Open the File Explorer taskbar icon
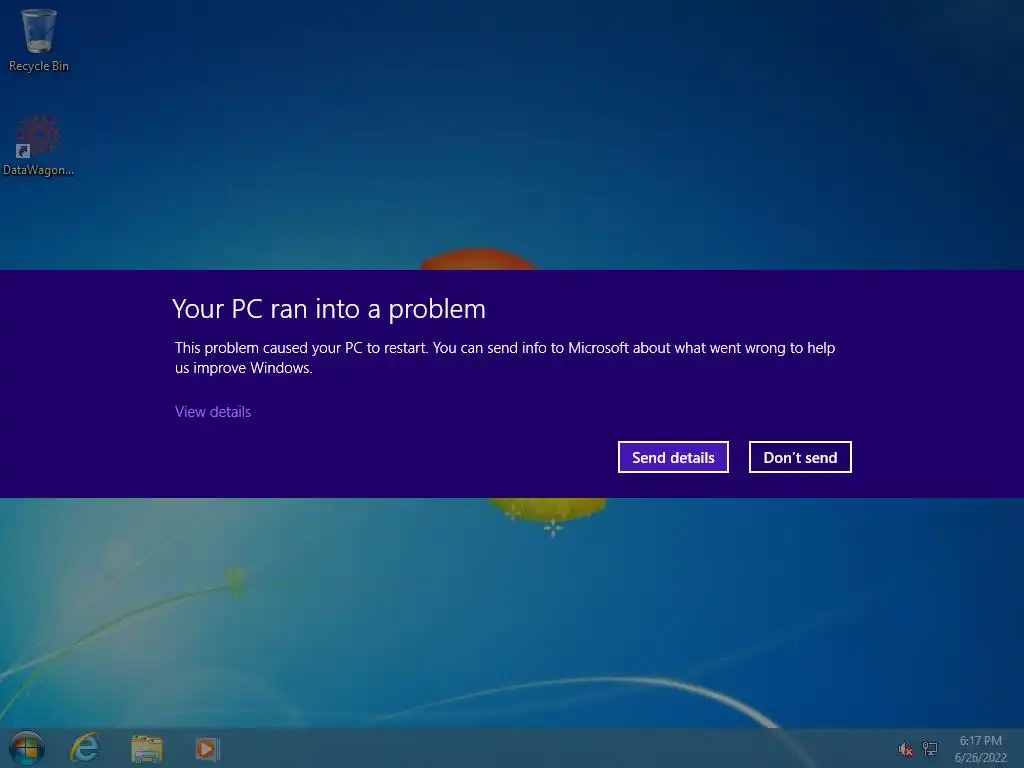 [x=146, y=749]
